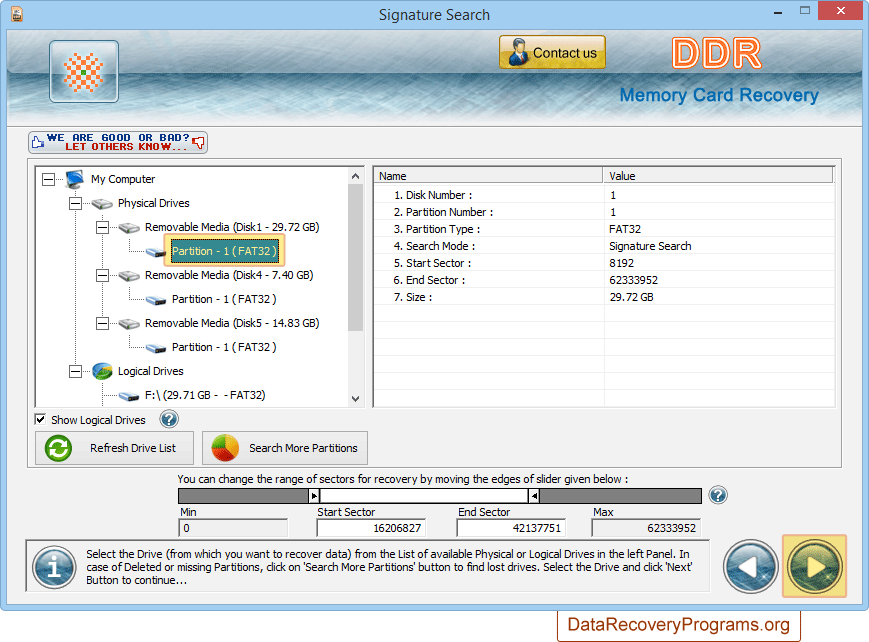Collapse the My Computer tree node
The width and height of the screenshot is (869, 642).
coord(48,180)
